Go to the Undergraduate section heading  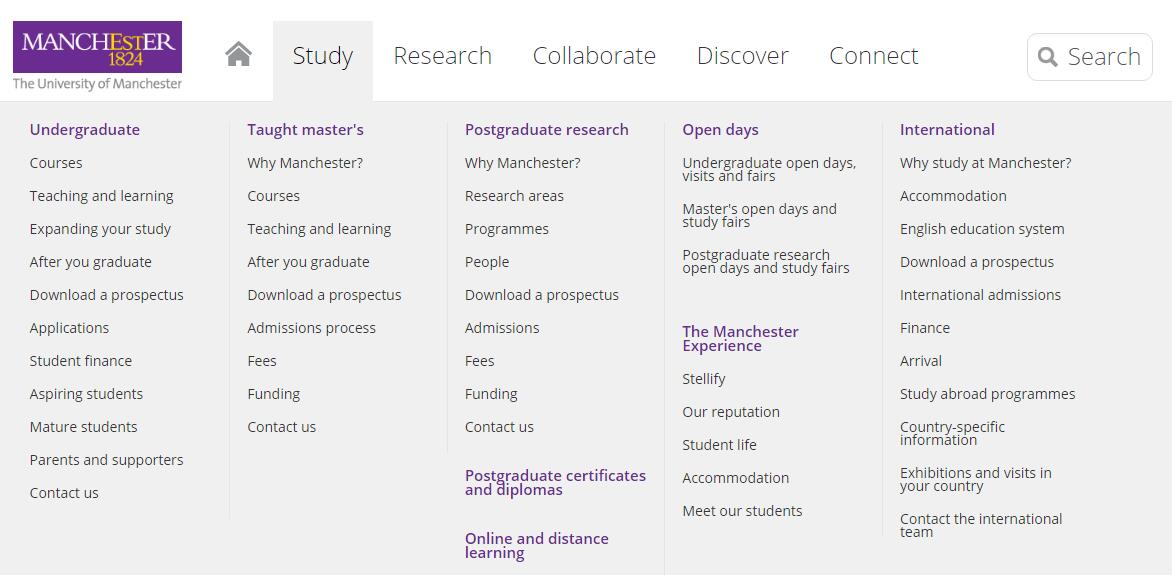pyautogui.click(x=84, y=130)
